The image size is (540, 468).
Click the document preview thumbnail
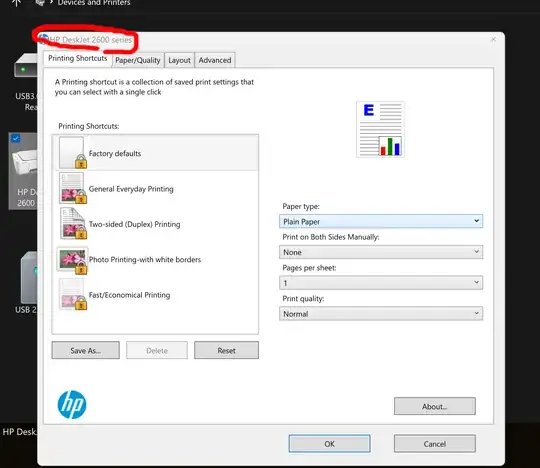click(x=380, y=129)
